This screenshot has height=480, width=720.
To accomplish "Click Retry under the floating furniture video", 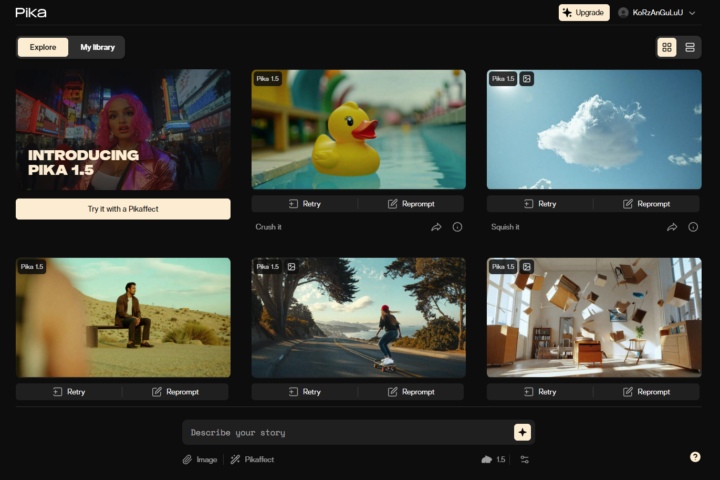I will point(540,392).
